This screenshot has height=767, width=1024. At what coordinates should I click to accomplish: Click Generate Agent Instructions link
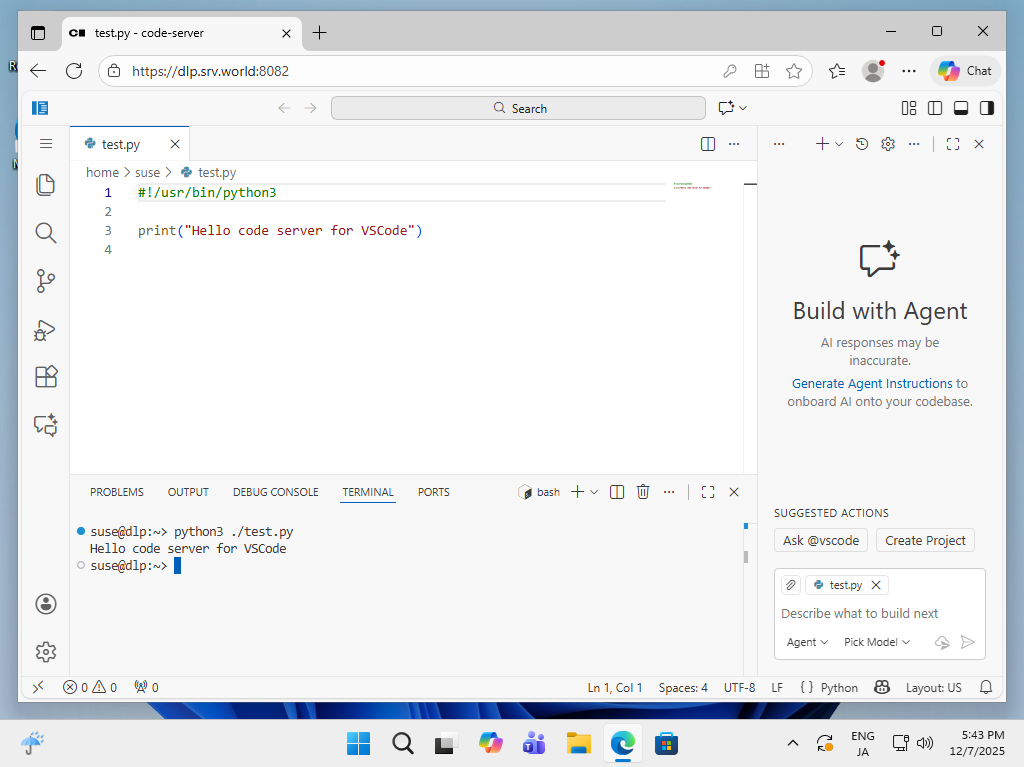(872, 384)
